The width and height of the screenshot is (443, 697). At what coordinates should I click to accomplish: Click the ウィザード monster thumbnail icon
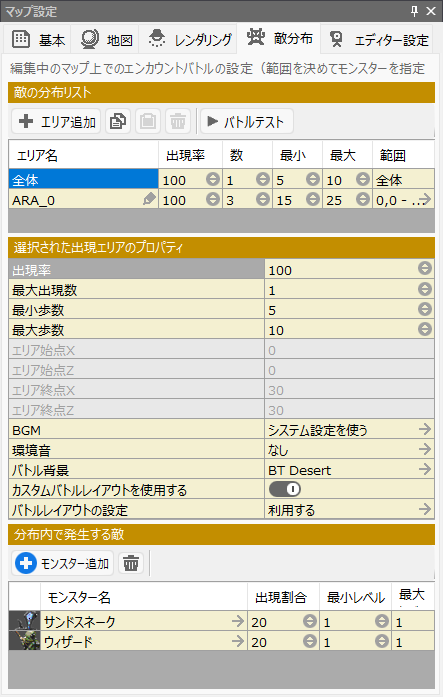click(x=24, y=641)
